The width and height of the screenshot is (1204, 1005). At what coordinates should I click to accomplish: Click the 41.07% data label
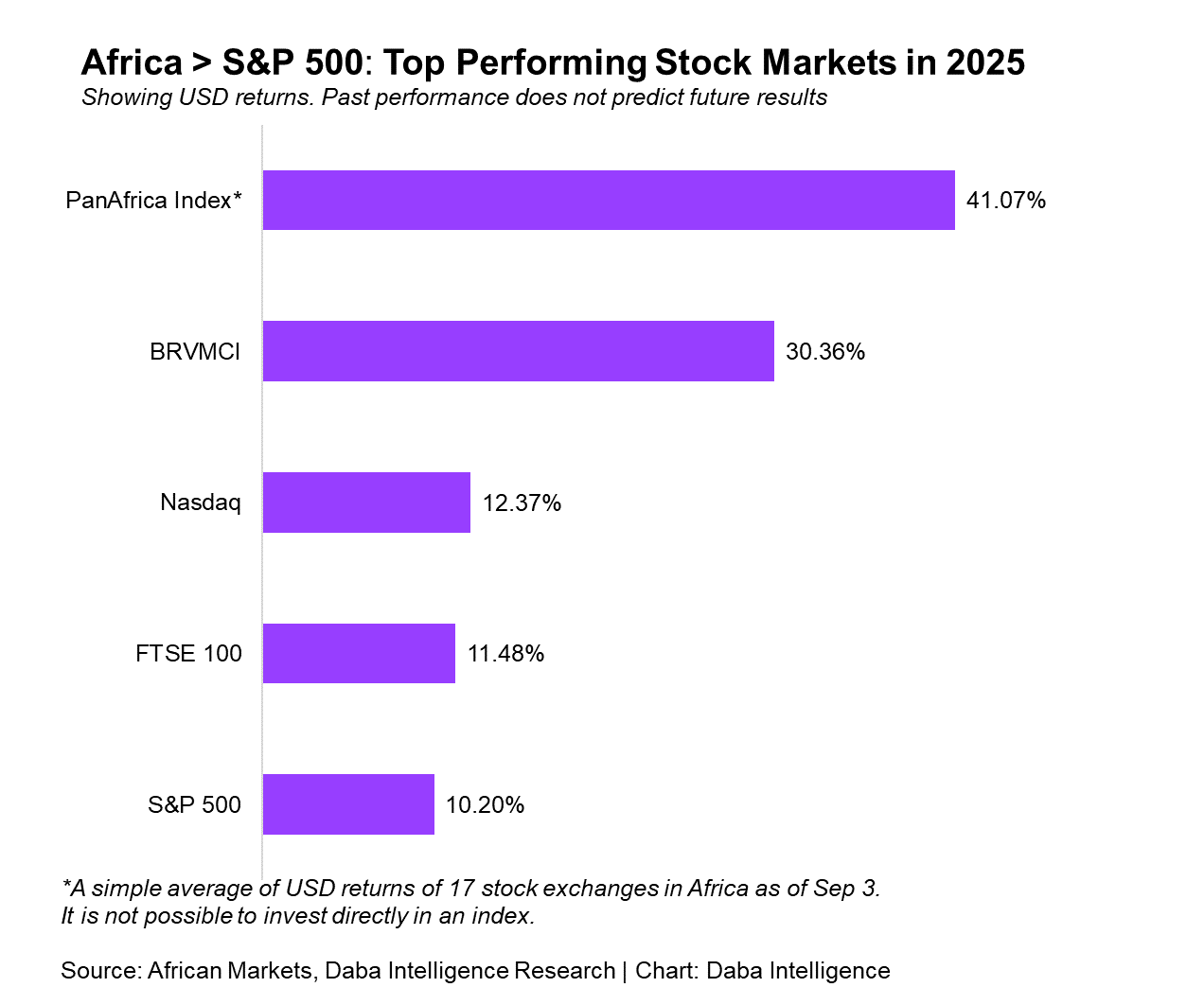1006,201
